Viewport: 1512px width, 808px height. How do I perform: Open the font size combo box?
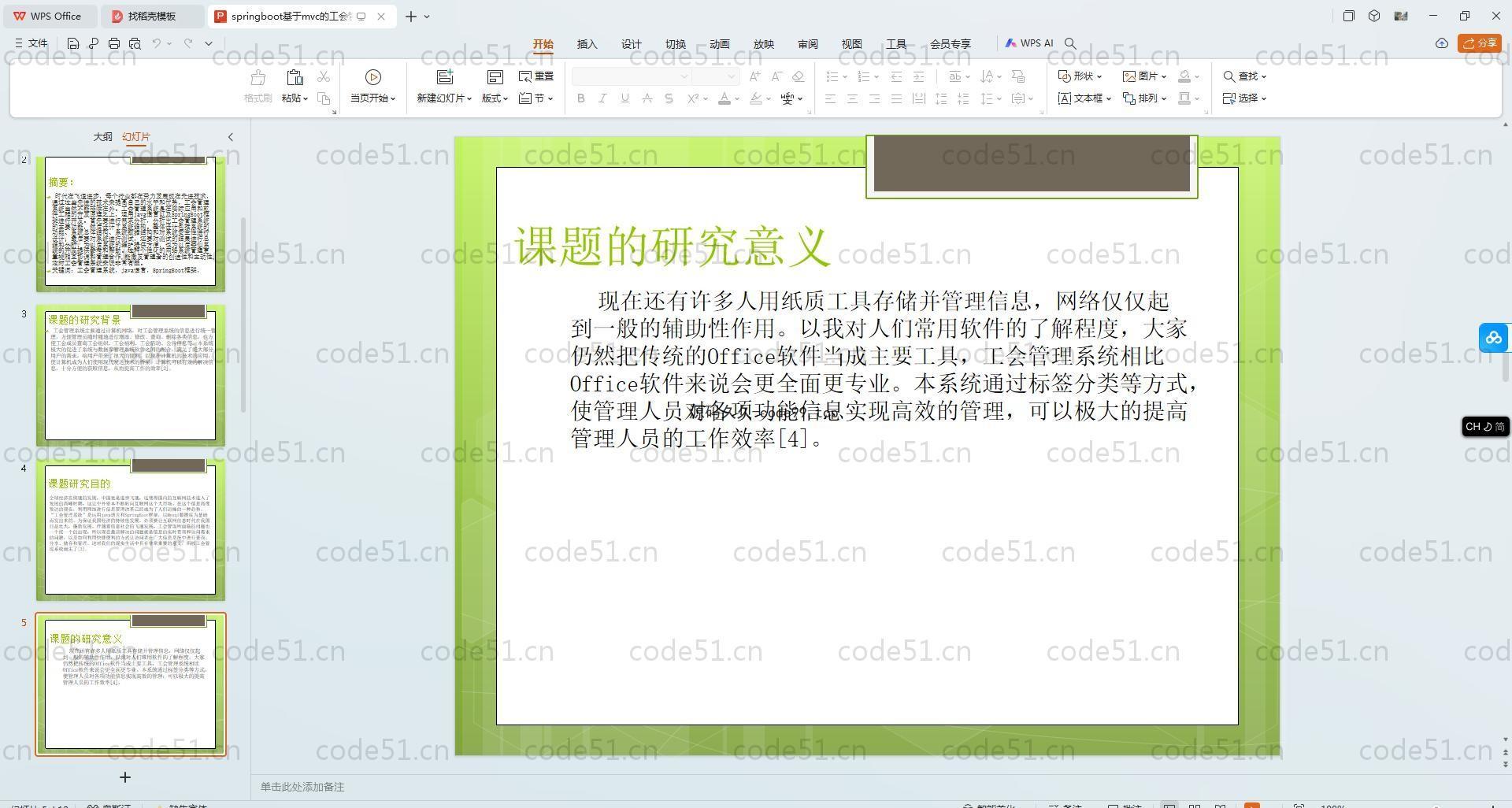[716, 76]
